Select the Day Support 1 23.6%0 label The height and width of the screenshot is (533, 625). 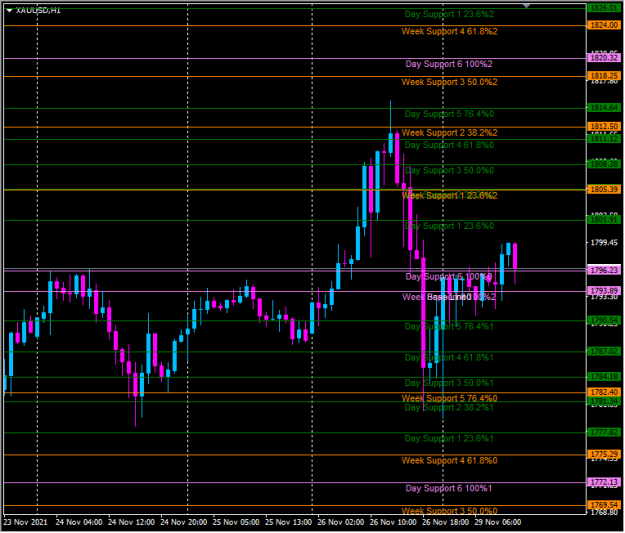449,226
